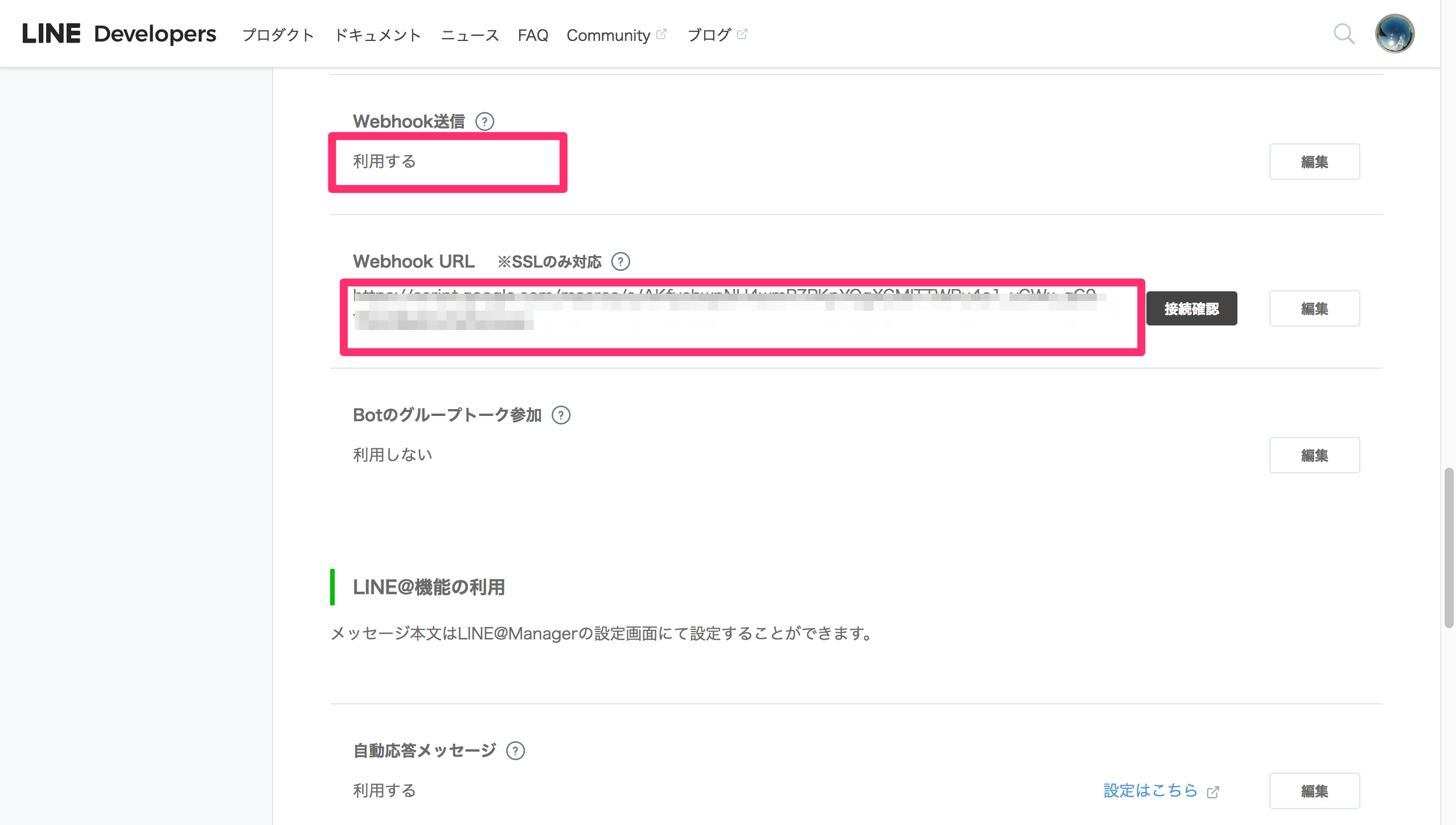This screenshot has height=825, width=1456.
Task: Go to the ニュース page
Action: tap(470, 35)
